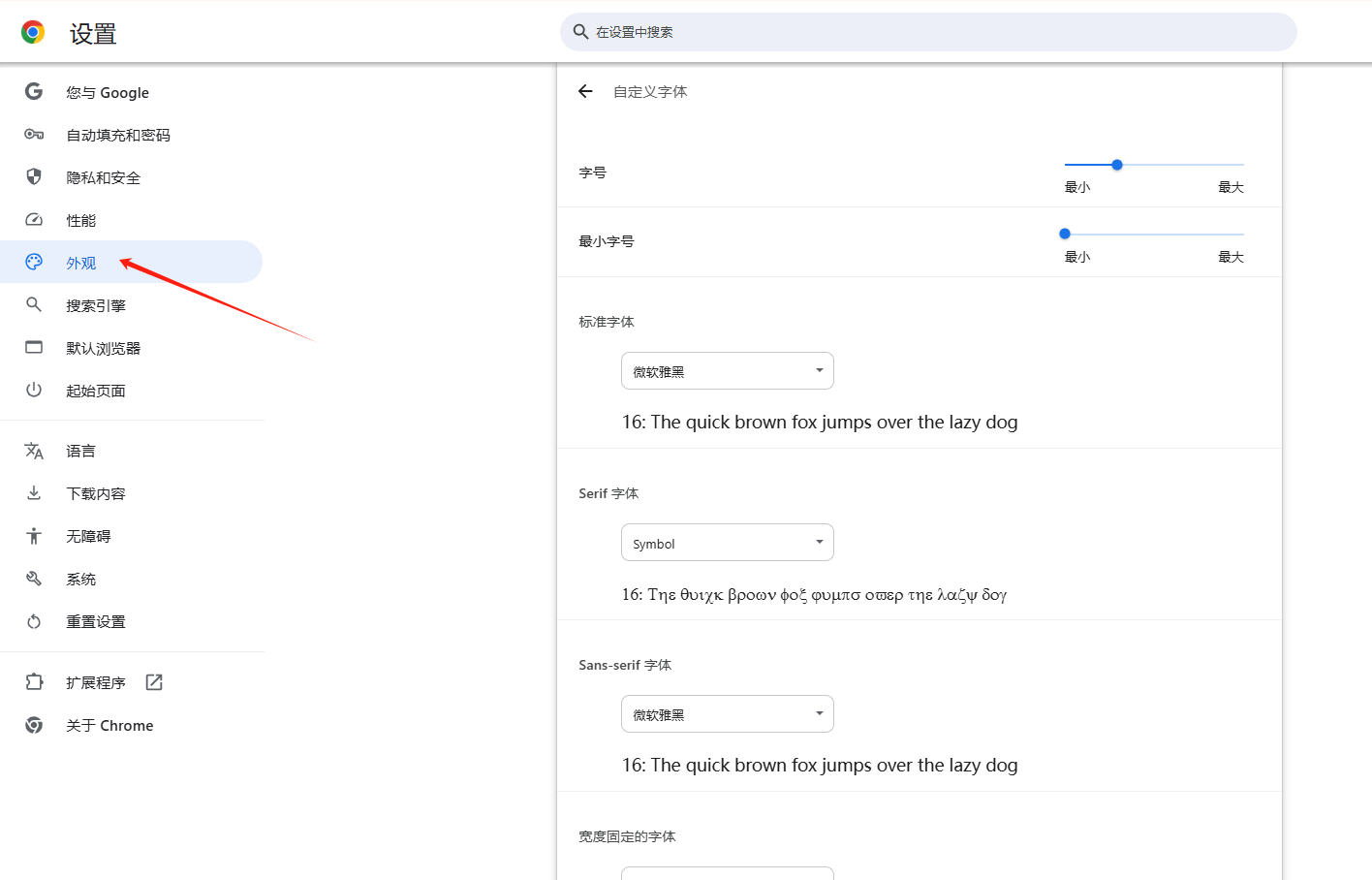Click the search magnifier in settings search bar
Screen dimensions: 1372x880
pyautogui.click(x=580, y=32)
